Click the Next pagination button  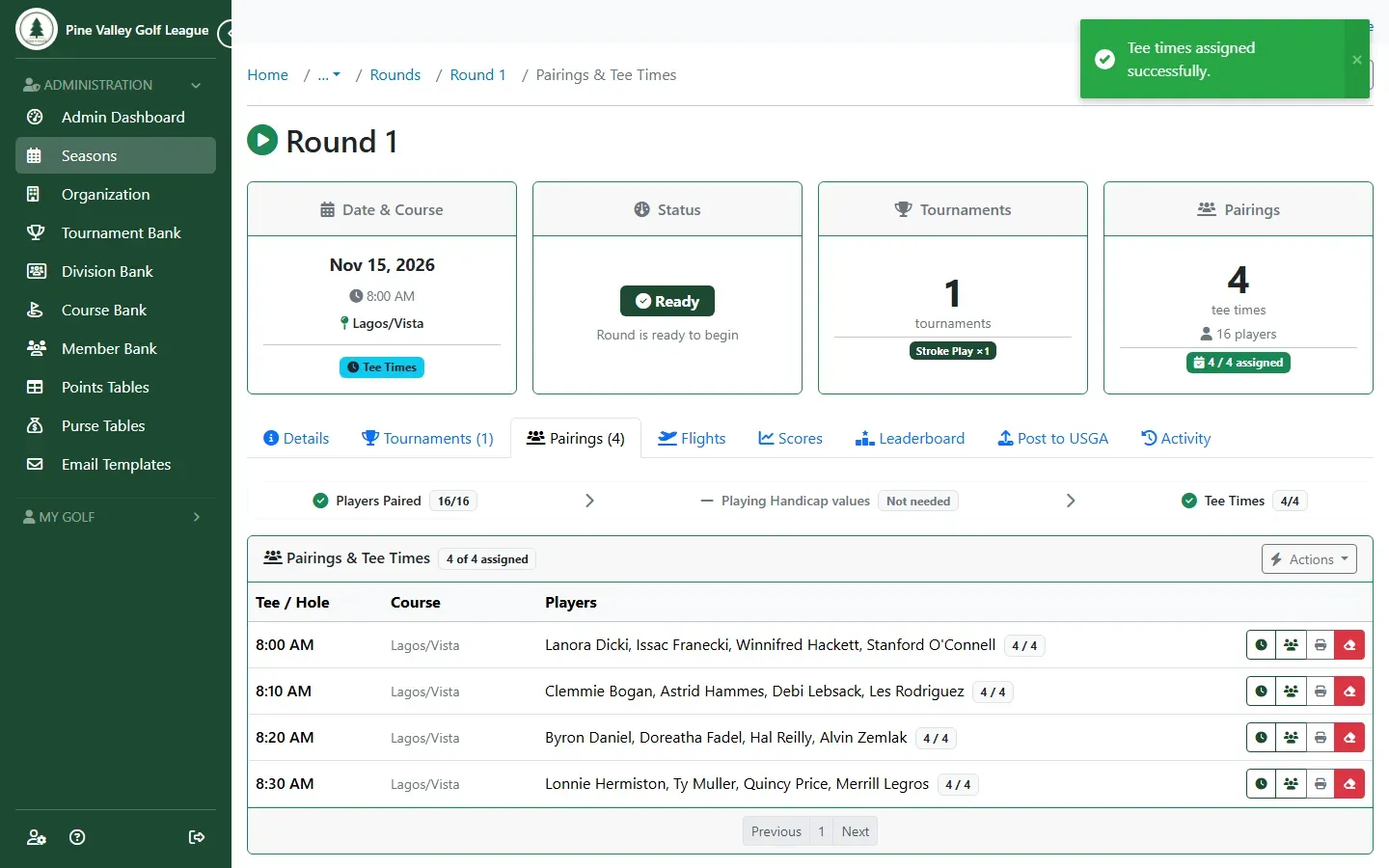tap(856, 831)
